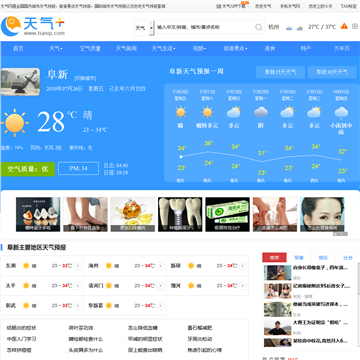Open the 荷叶茶功效 link

point(81,328)
